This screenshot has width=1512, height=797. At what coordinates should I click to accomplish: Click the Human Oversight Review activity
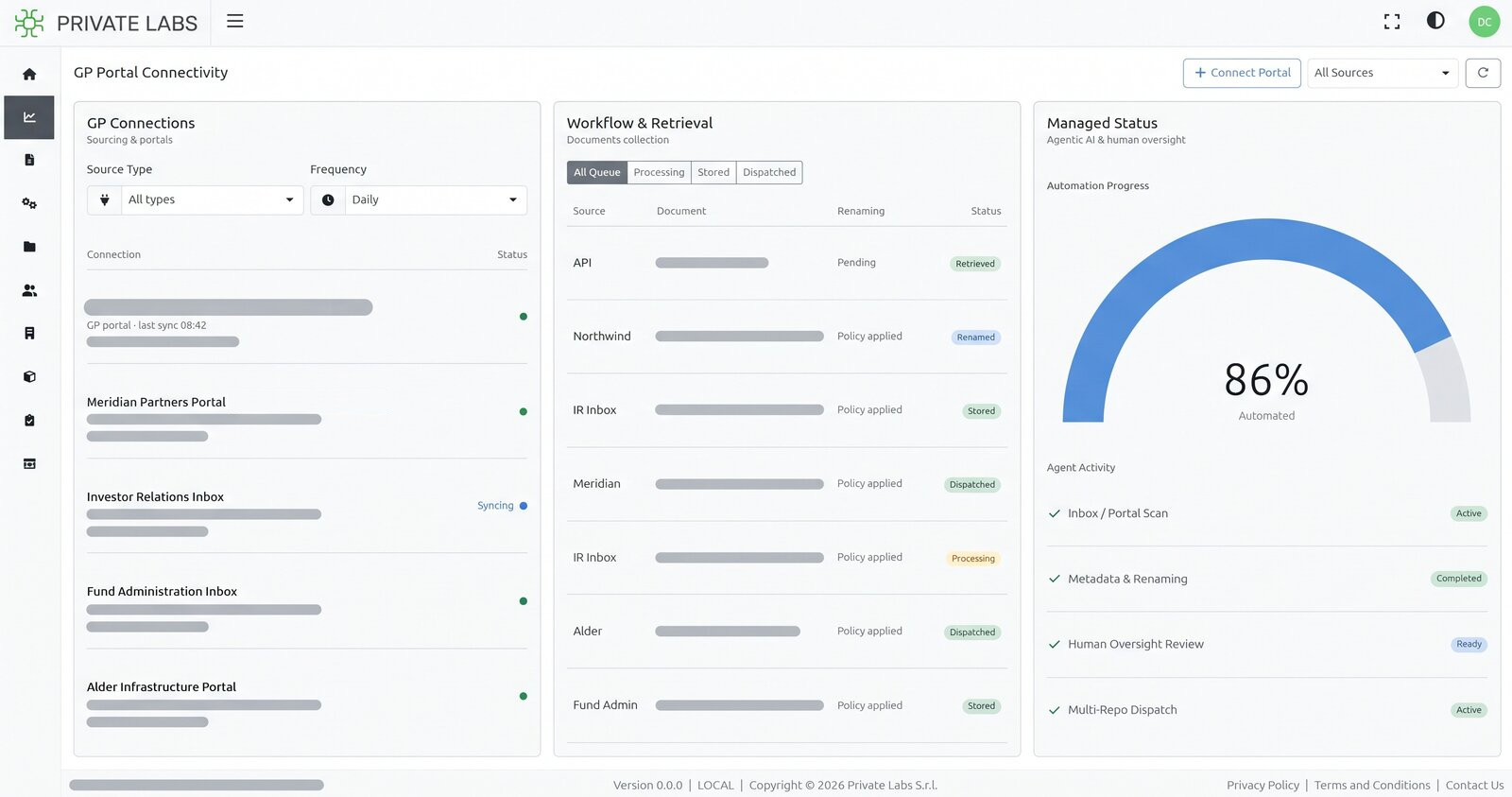click(x=1266, y=645)
